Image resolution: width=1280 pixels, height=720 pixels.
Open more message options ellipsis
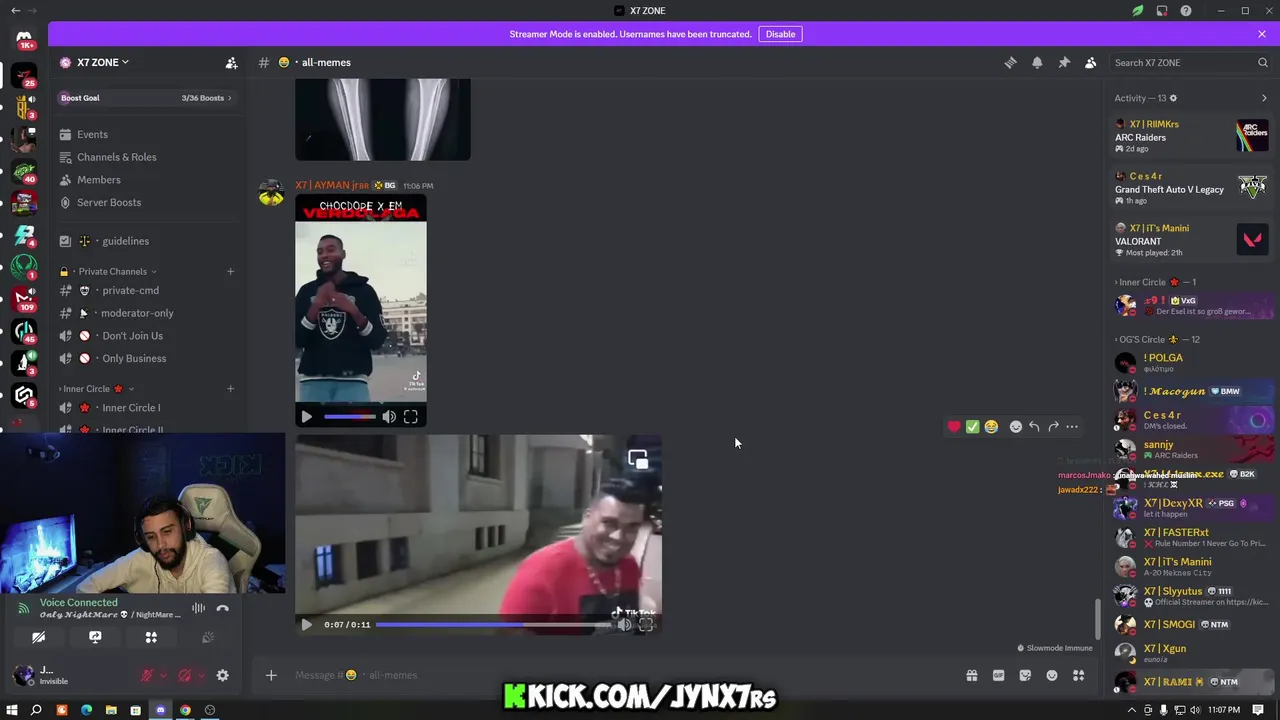(x=1072, y=427)
